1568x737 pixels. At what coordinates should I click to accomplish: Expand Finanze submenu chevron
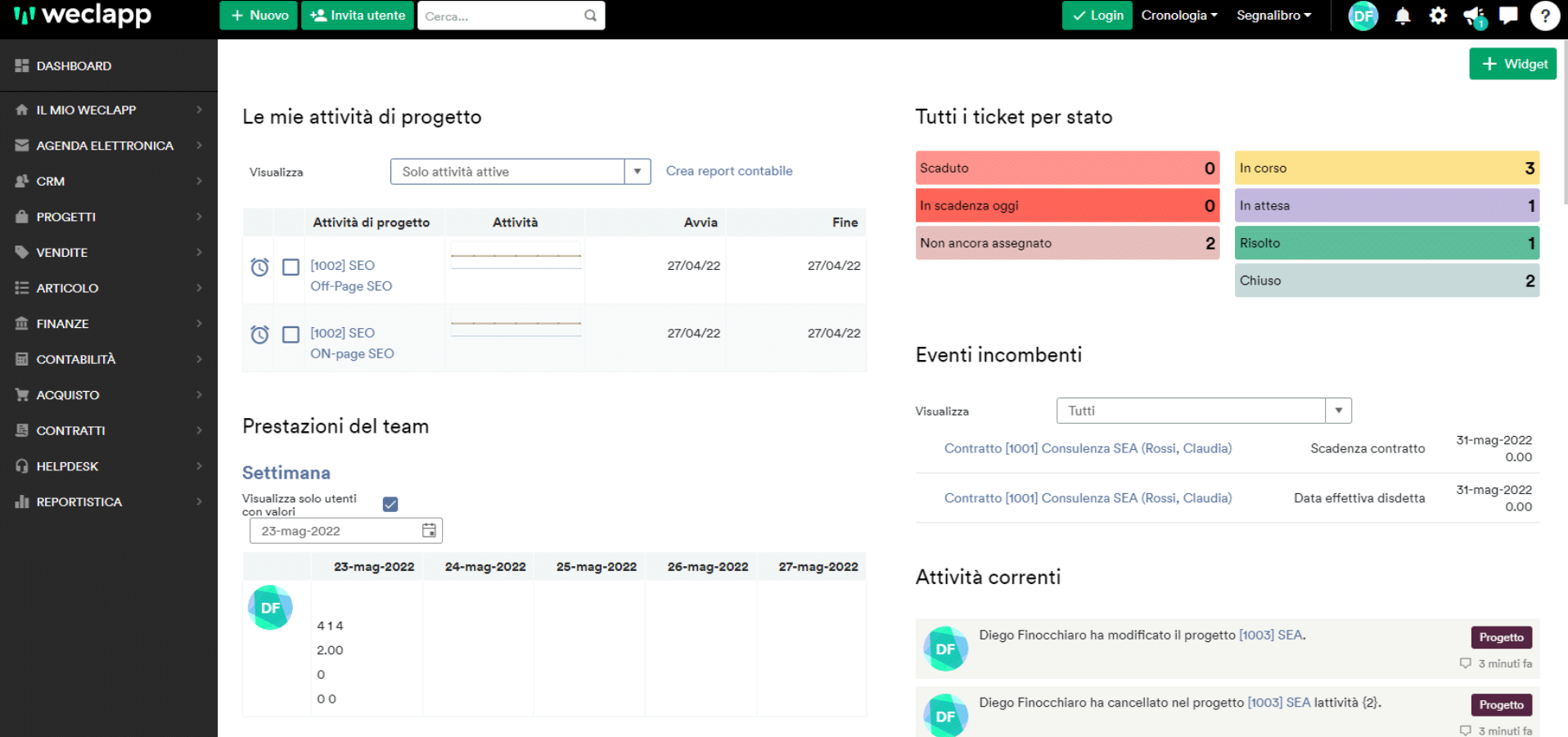tap(199, 323)
